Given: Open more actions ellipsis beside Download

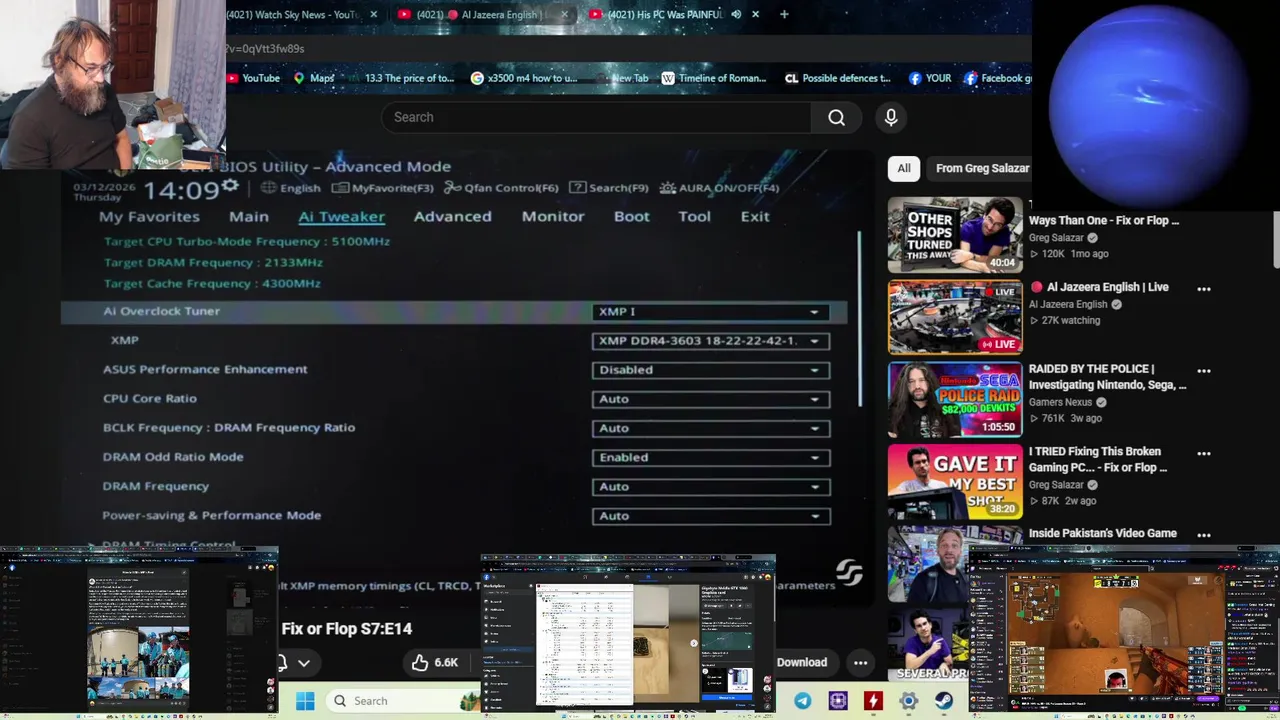Looking at the screenshot, I should pos(860,662).
